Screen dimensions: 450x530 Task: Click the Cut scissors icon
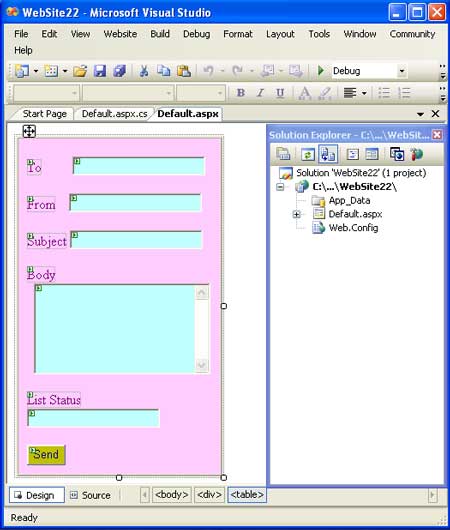[x=144, y=71]
